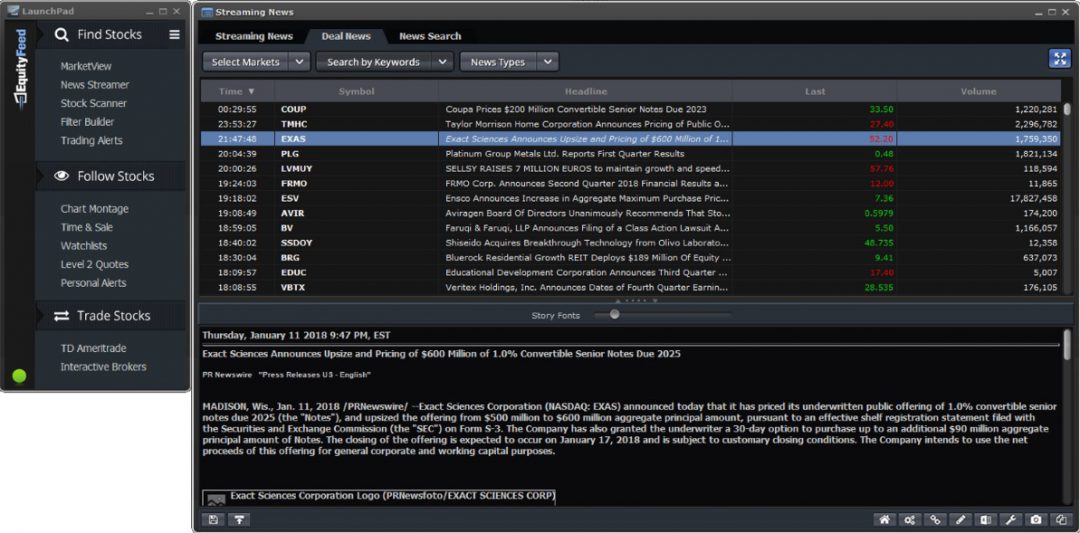
Task: Open Level 2 Quotes in LaunchPad
Action: click(94, 264)
